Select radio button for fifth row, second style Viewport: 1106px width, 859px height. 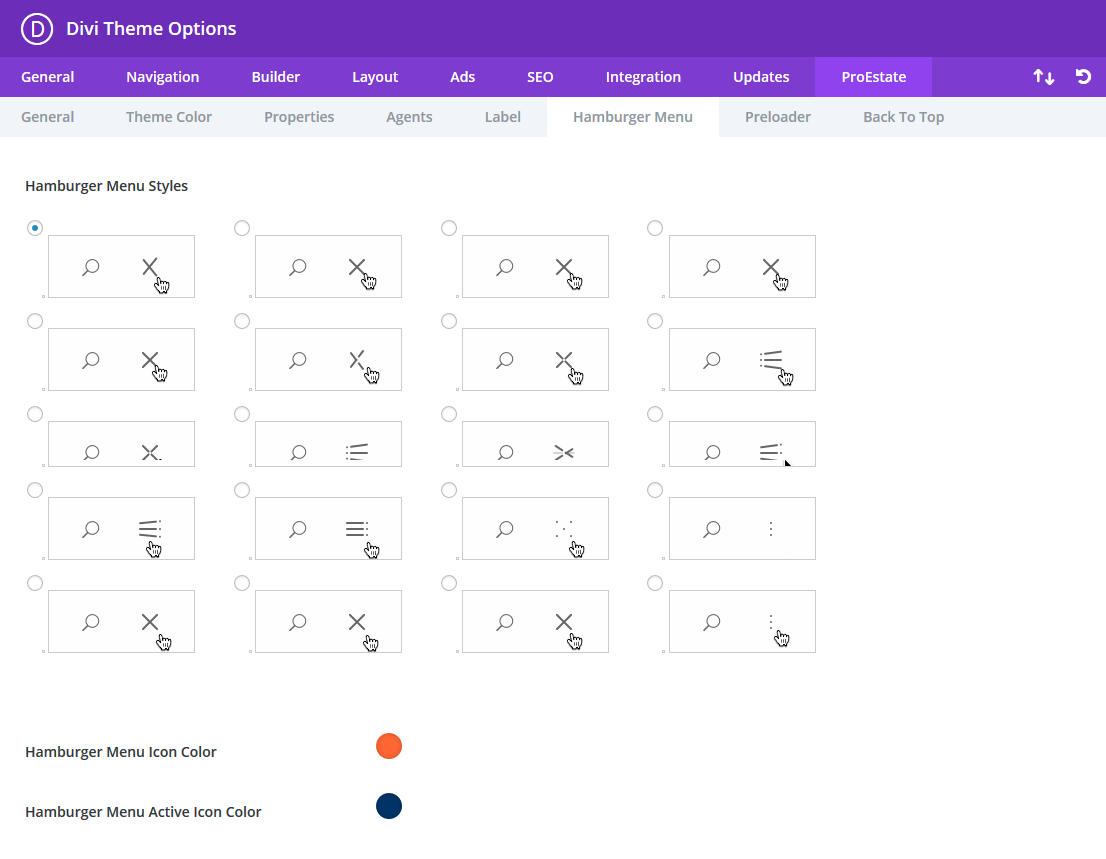coord(242,583)
